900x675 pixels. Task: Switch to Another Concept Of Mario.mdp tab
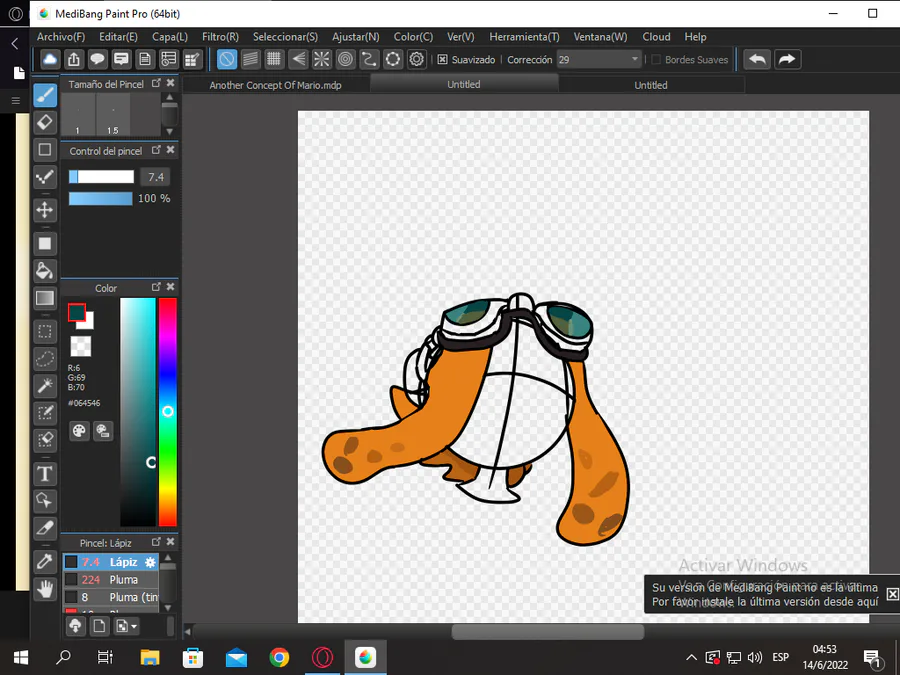[x=276, y=85]
